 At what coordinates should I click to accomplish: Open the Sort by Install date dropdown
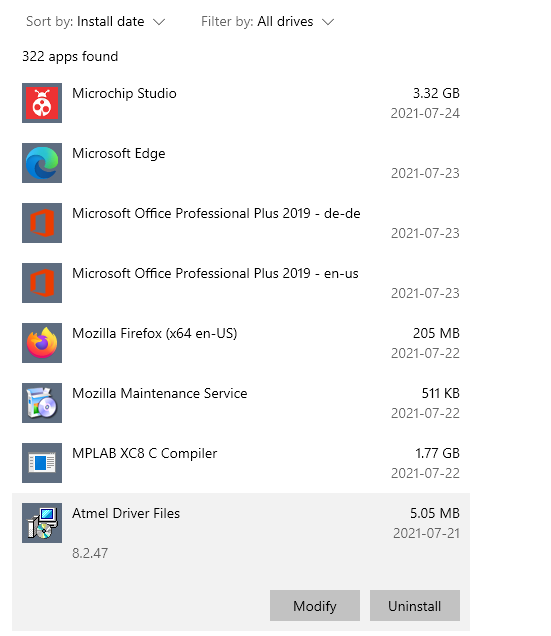coord(96,21)
